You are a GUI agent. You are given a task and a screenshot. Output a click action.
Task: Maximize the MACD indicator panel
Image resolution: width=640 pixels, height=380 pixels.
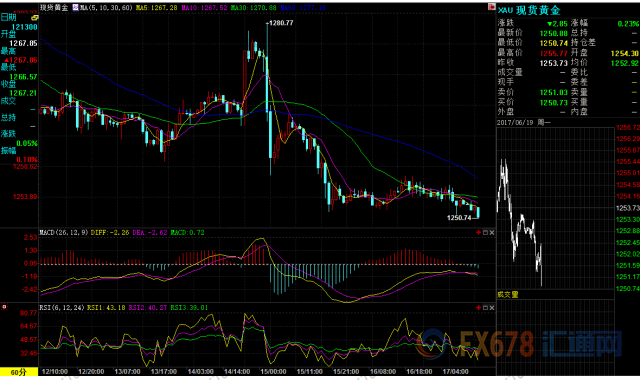coord(485,232)
